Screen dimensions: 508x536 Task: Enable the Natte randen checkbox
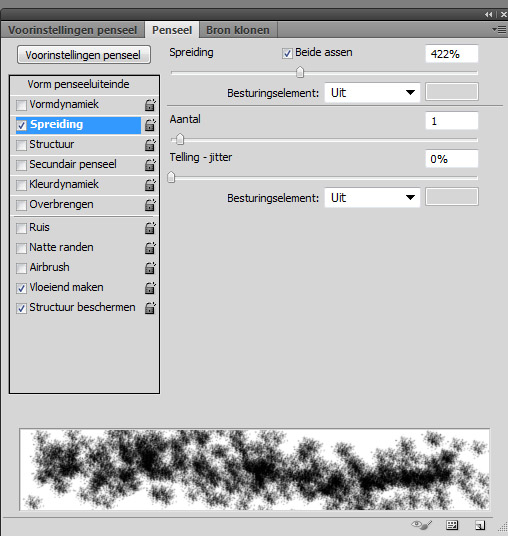point(22,248)
